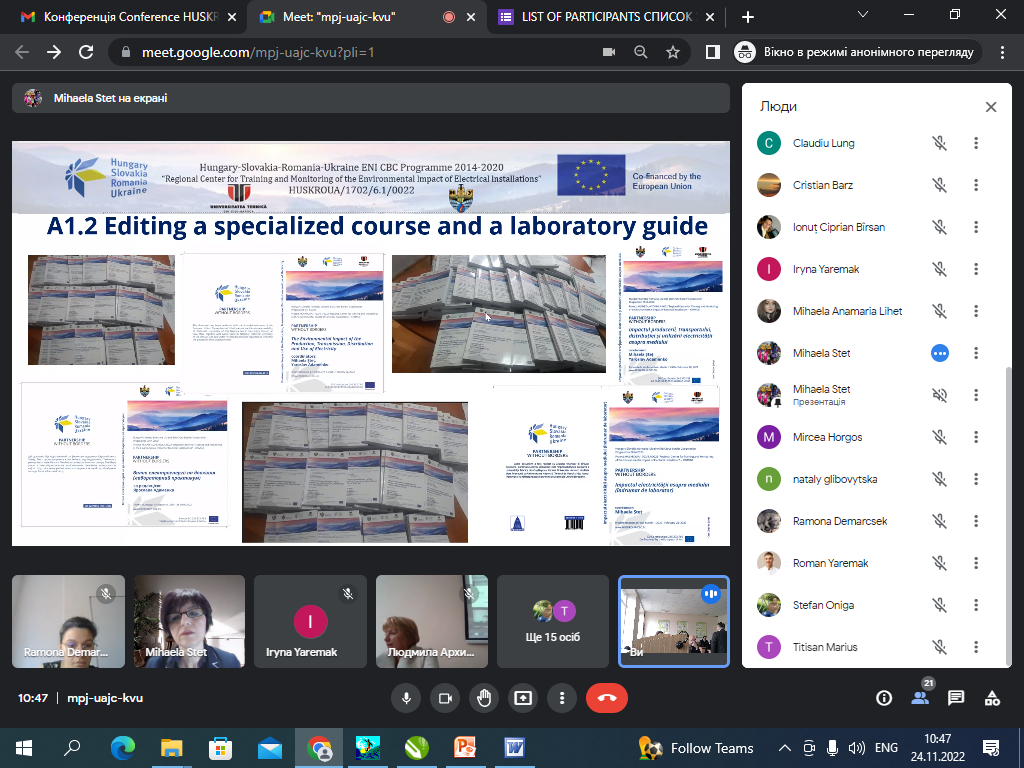The width and height of the screenshot is (1024, 768).
Task: Open the chat messages panel icon
Action: tap(956, 698)
